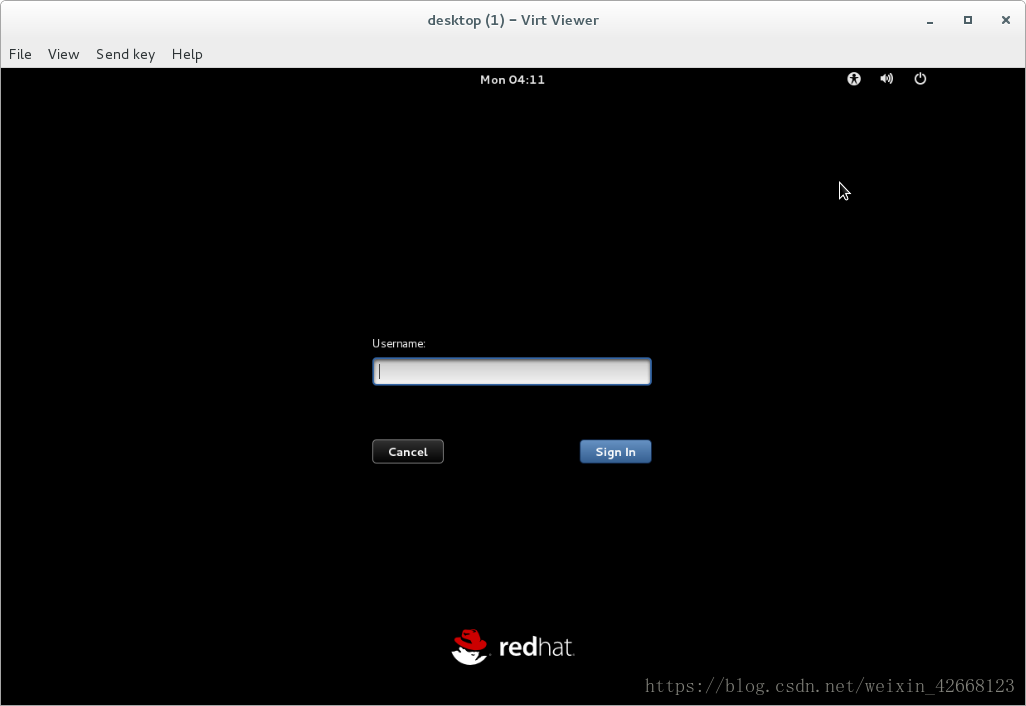
Task: Minimize the Virt Viewer window
Action: pyautogui.click(x=930, y=20)
